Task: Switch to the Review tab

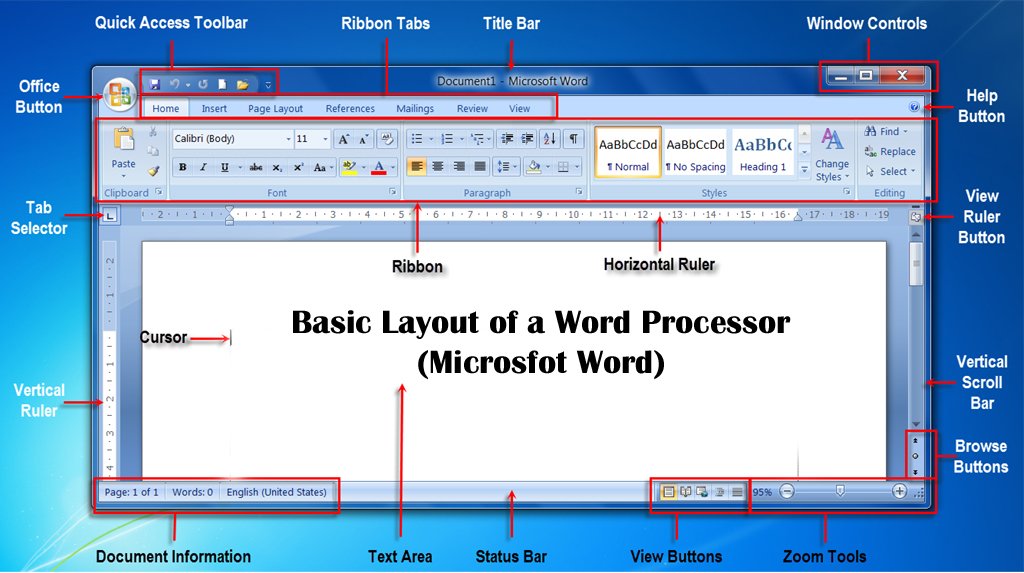Action: pos(472,108)
